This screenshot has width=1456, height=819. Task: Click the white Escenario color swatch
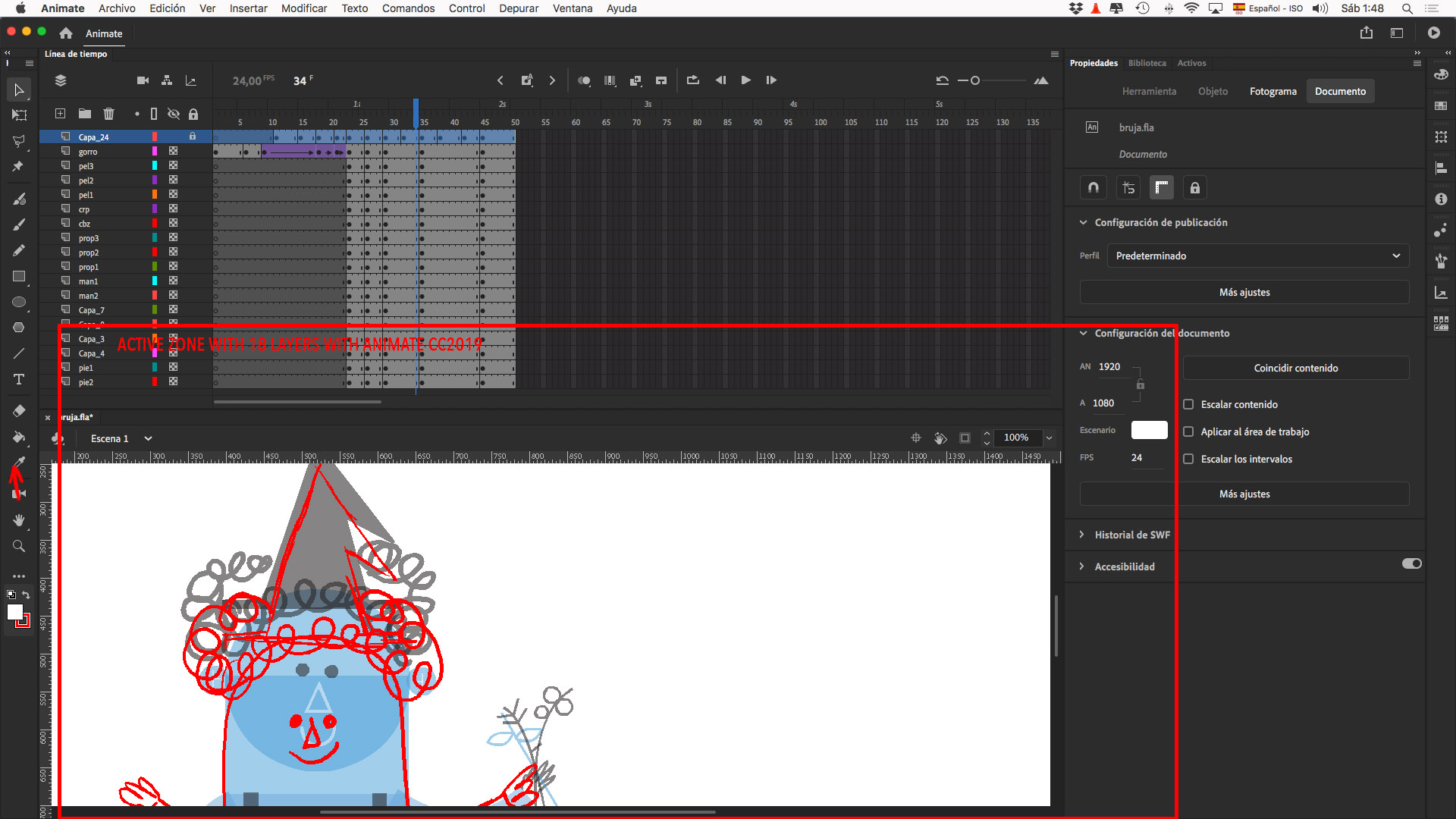tap(1149, 430)
